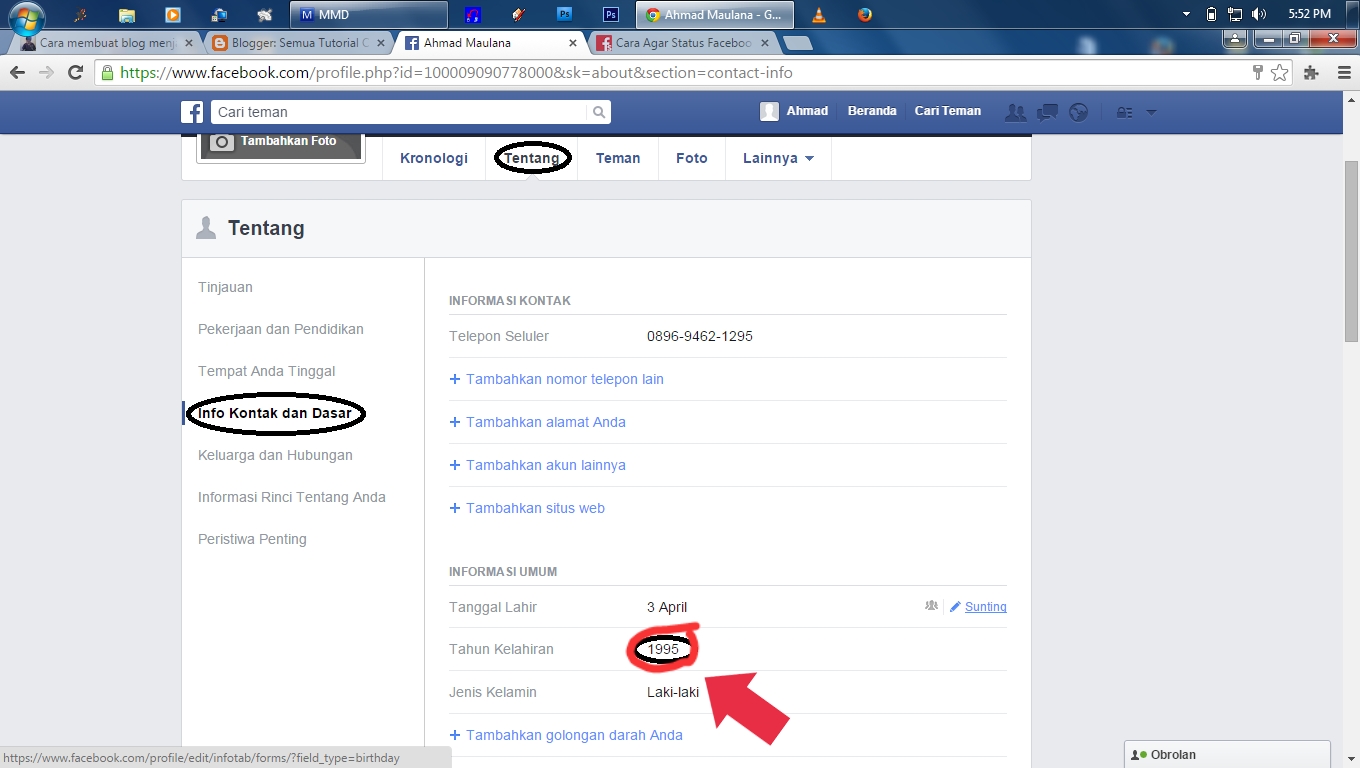Open the privacy shortcuts lock icon
1360x768 pixels.
click(x=1124, y=112)
